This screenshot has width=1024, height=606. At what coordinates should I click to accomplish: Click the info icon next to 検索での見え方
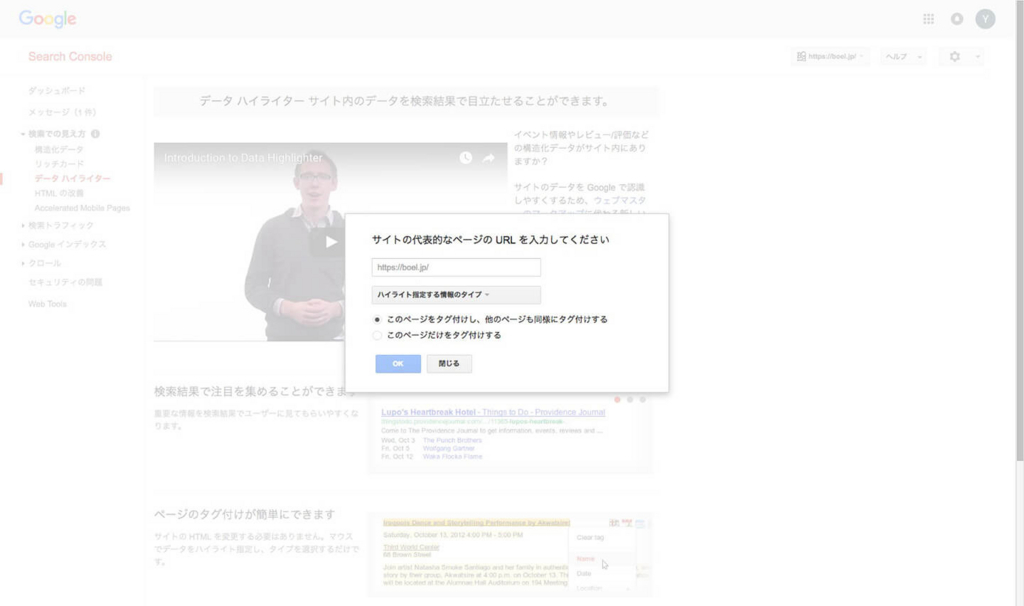coord(95,134)
